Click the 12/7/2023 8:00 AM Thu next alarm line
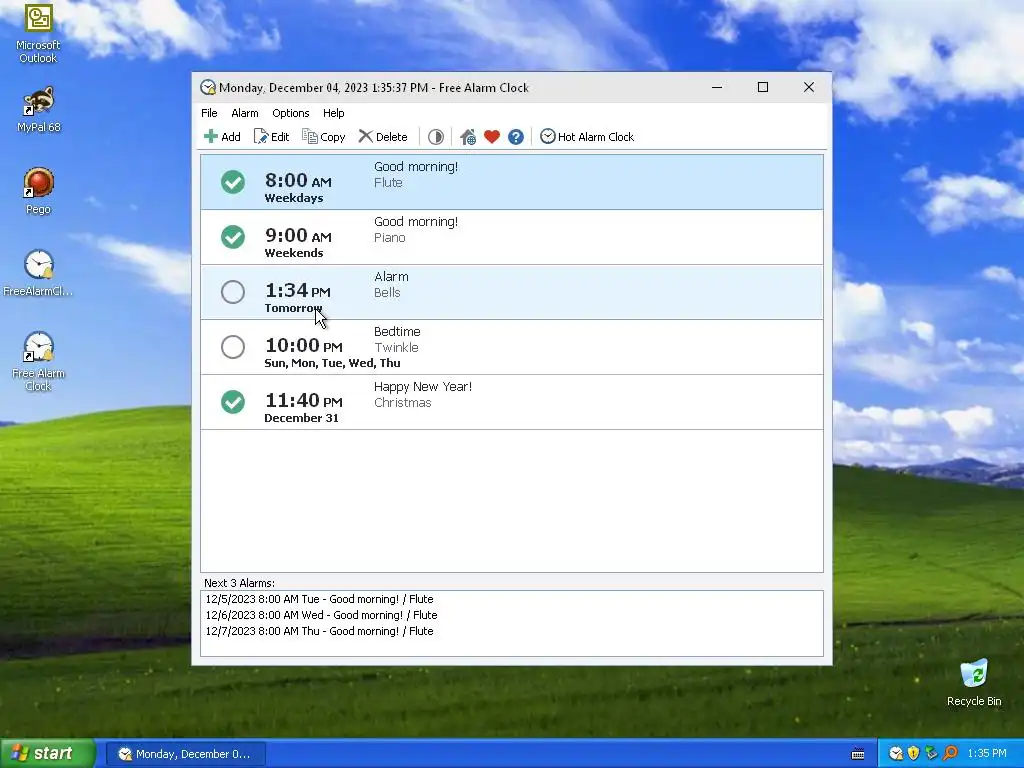 [x=319, y=631]
